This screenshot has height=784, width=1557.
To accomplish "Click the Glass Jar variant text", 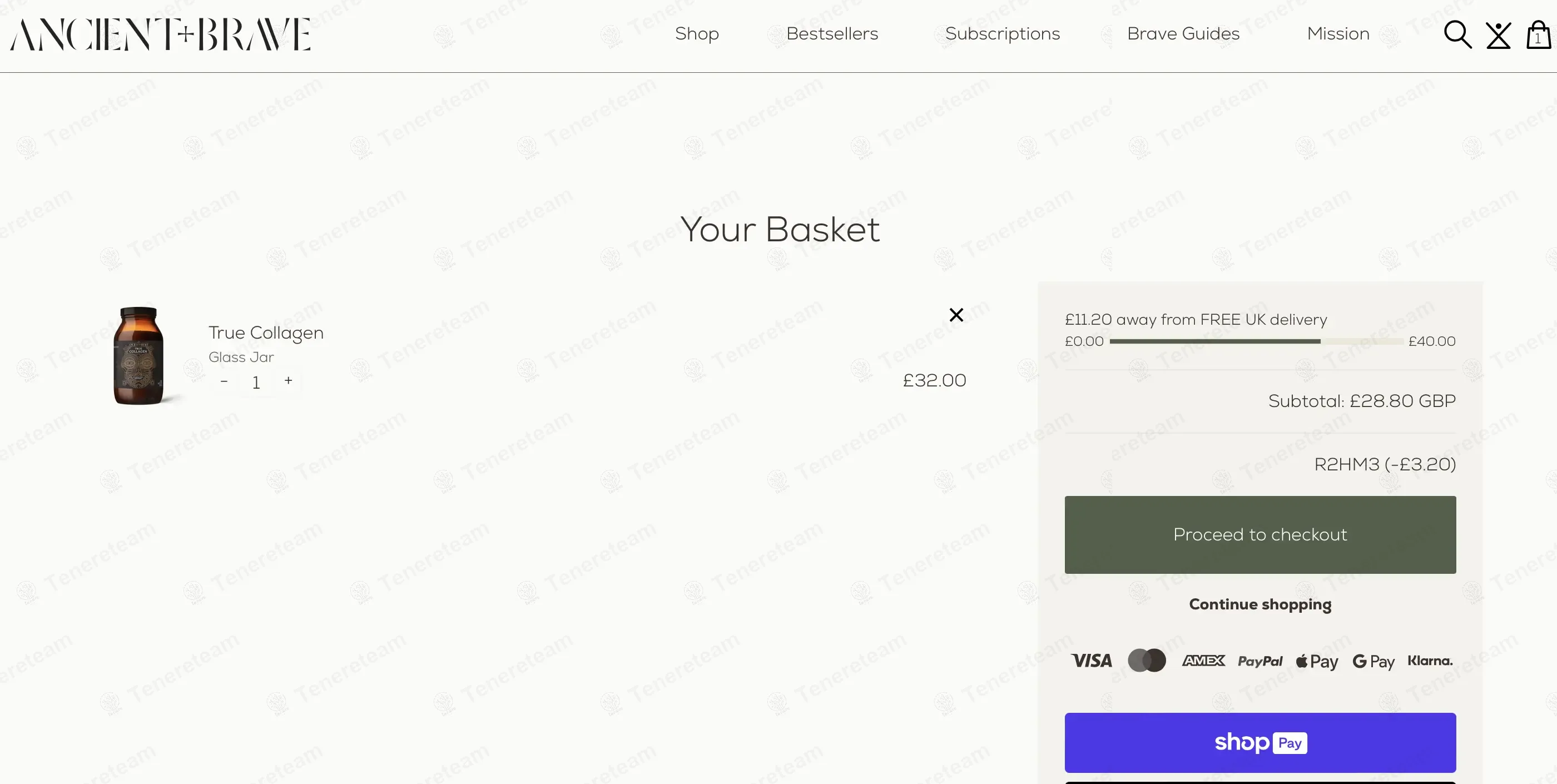I will click(x=241, y=357).
